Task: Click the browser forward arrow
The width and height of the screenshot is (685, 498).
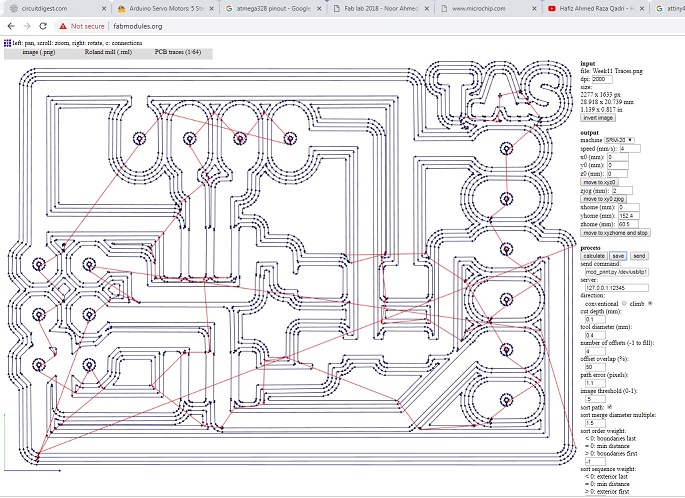Action: pos(27,26)
